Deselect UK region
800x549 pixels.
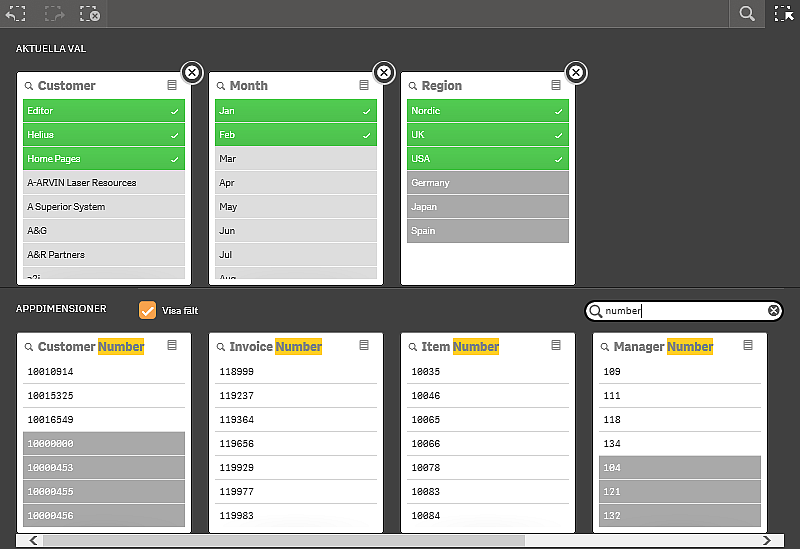click(x=488, y=135)
